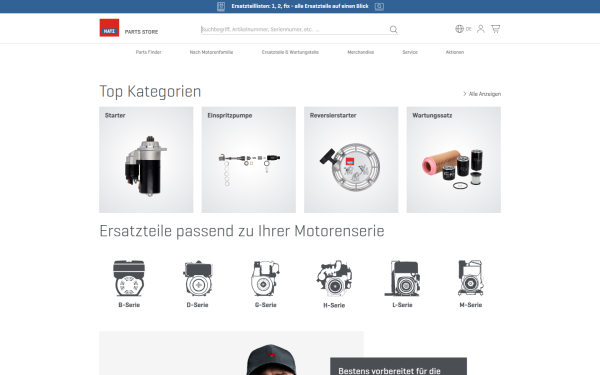Click the cap merchandise promo image
600x375 pixels.
pyautogui.click(x=231, y=353)
